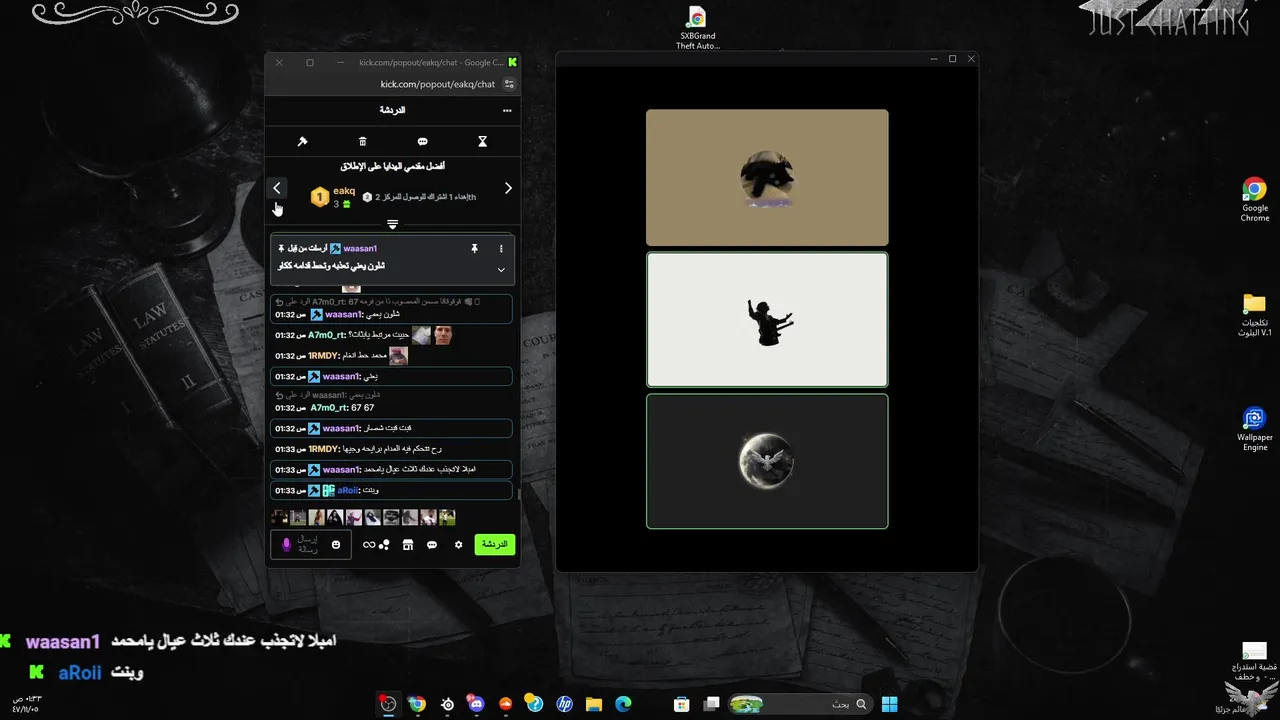
Task: Click the taskbar search box
Action: pos(800,704)
